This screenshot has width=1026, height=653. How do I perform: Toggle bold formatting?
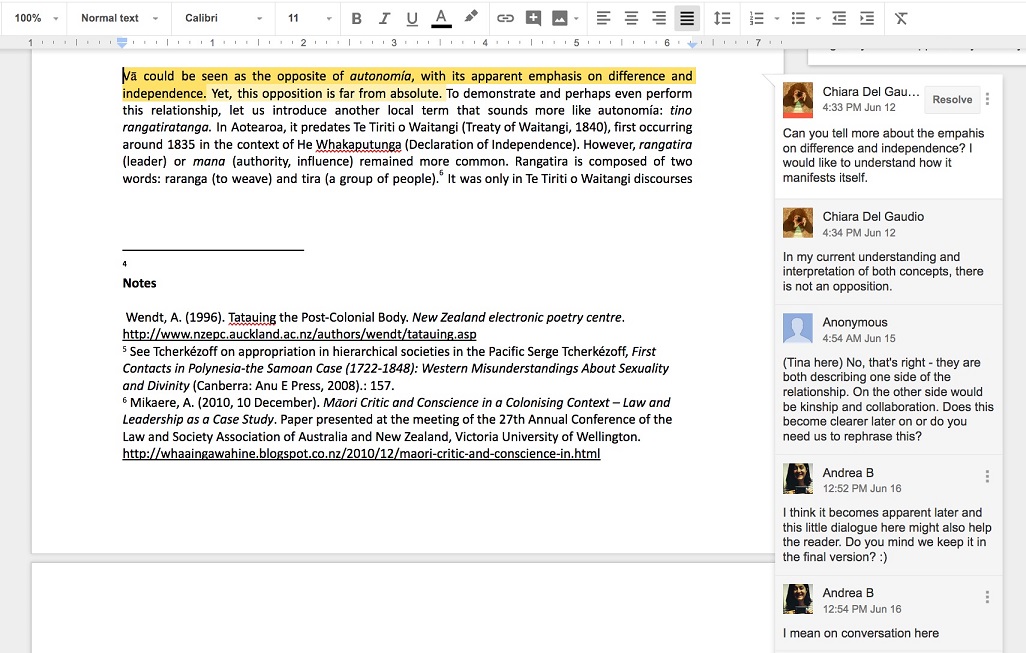click(x=357, y=18)
